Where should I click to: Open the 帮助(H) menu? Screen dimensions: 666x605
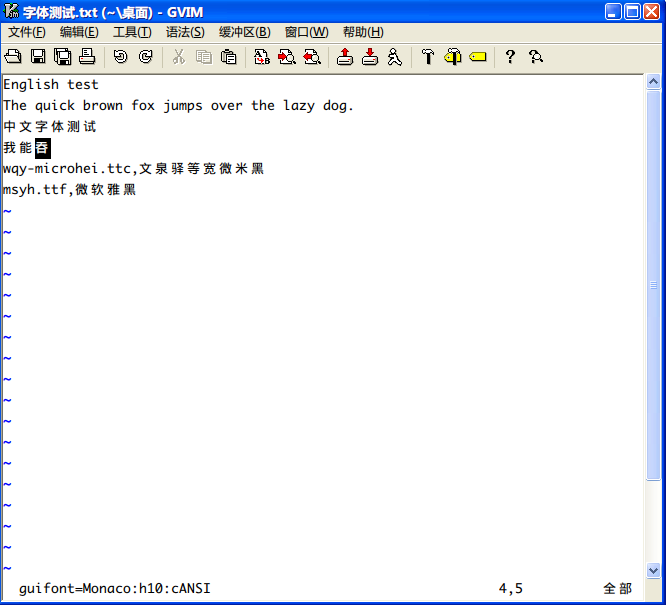[x=363, y=32]
